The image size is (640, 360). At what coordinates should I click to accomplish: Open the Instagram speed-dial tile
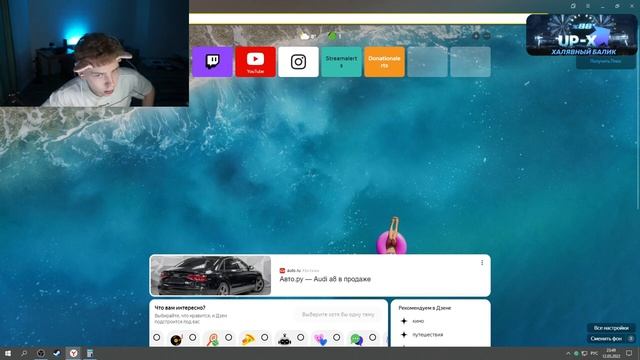298,62
